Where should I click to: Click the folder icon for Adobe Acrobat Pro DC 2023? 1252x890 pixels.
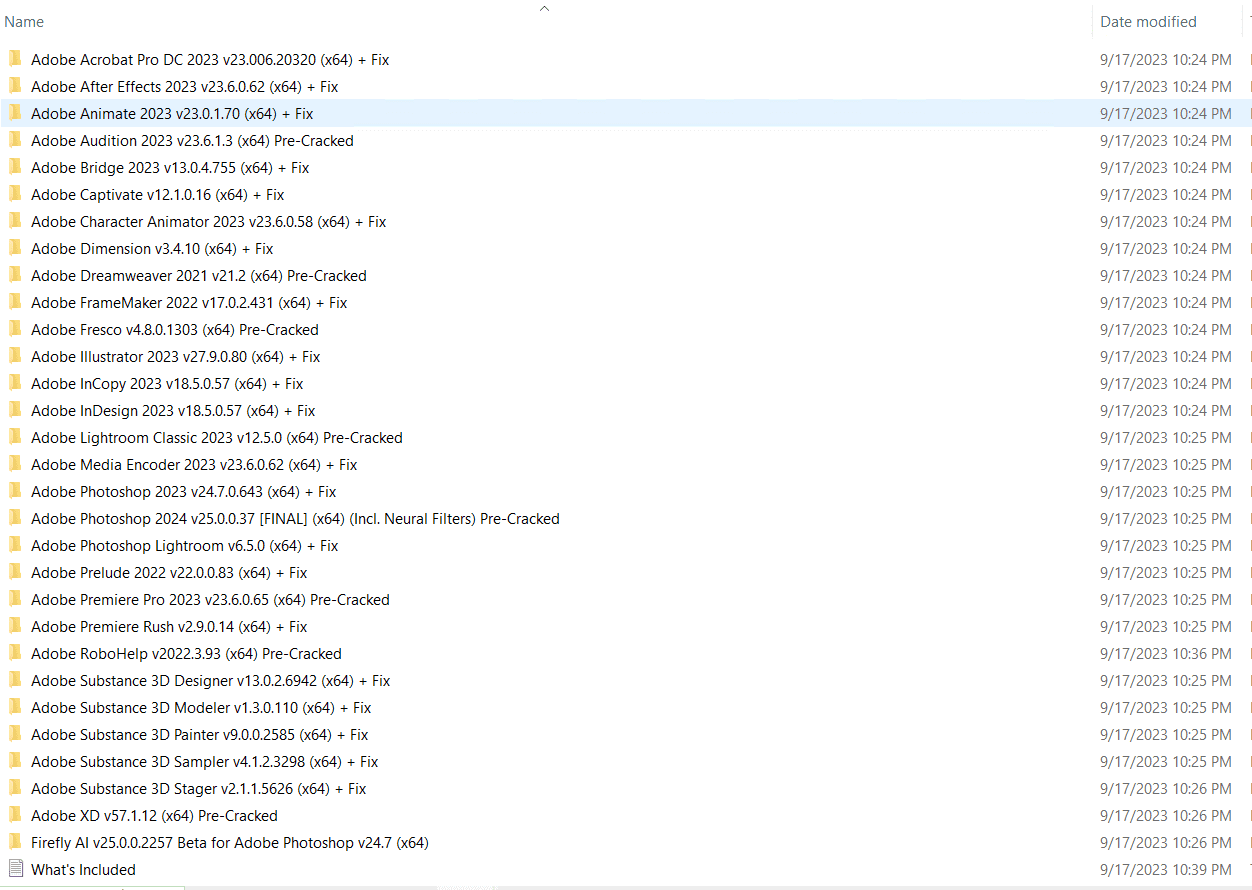(15, 59)
